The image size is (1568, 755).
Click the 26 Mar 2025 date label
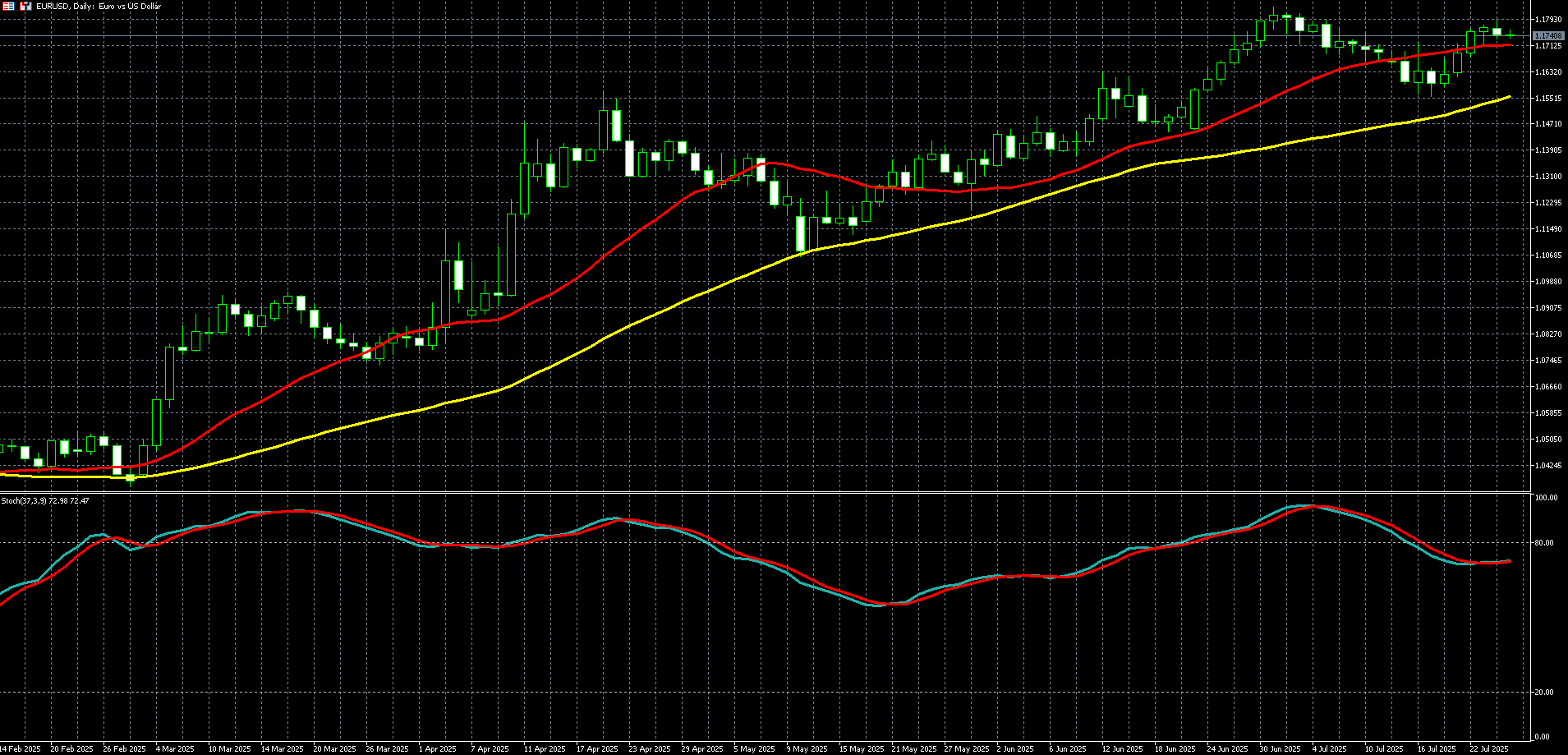pyautogui.click(x=387, y=749)
